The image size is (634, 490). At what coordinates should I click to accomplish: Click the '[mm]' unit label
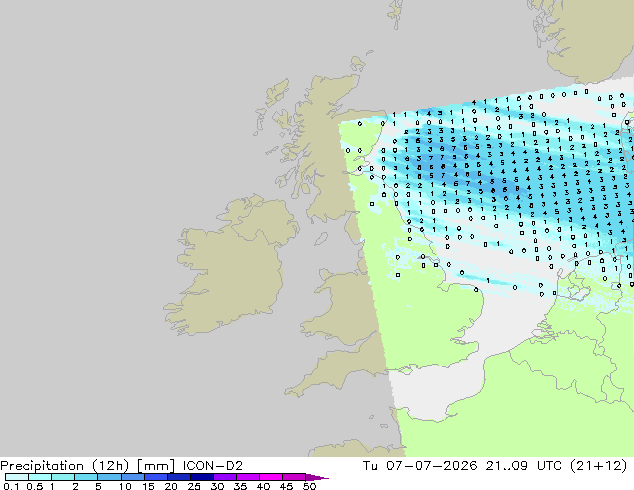[x=156, y=466]
